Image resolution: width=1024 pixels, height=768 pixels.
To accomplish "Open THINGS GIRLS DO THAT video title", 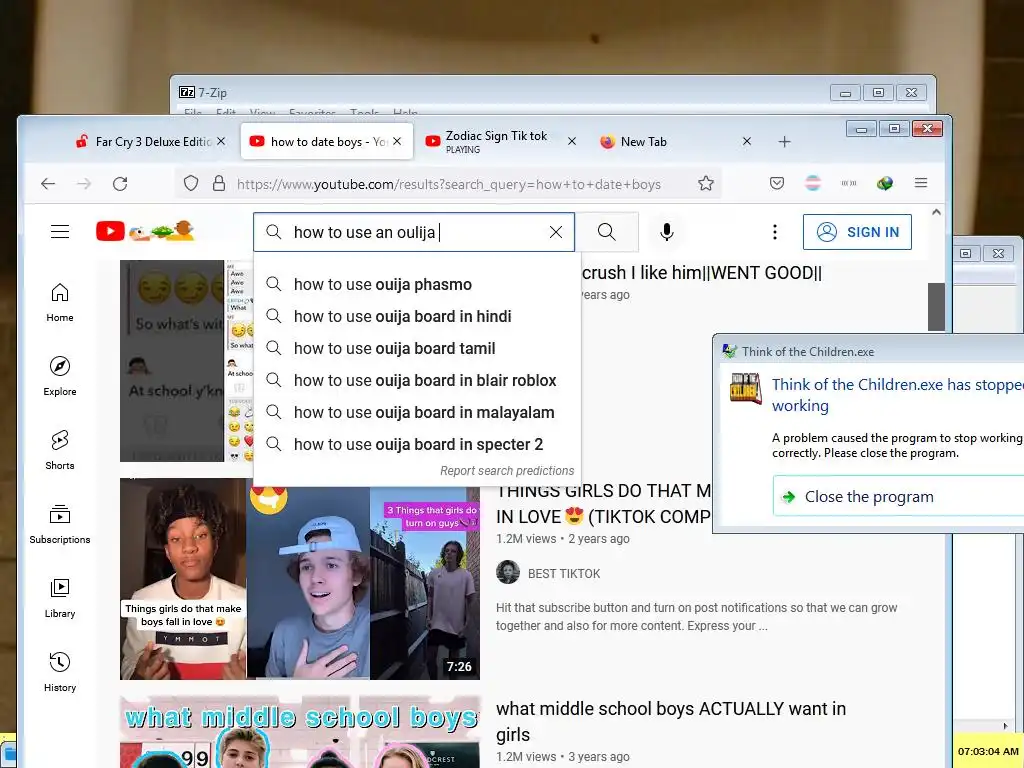I will 603,504.
